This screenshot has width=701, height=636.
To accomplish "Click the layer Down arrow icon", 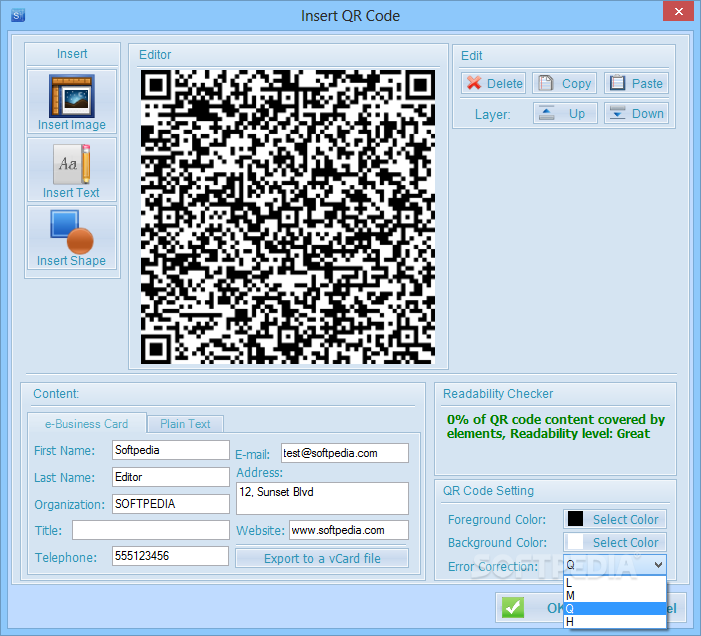I will pyautogui.click(x=617, y=113).
